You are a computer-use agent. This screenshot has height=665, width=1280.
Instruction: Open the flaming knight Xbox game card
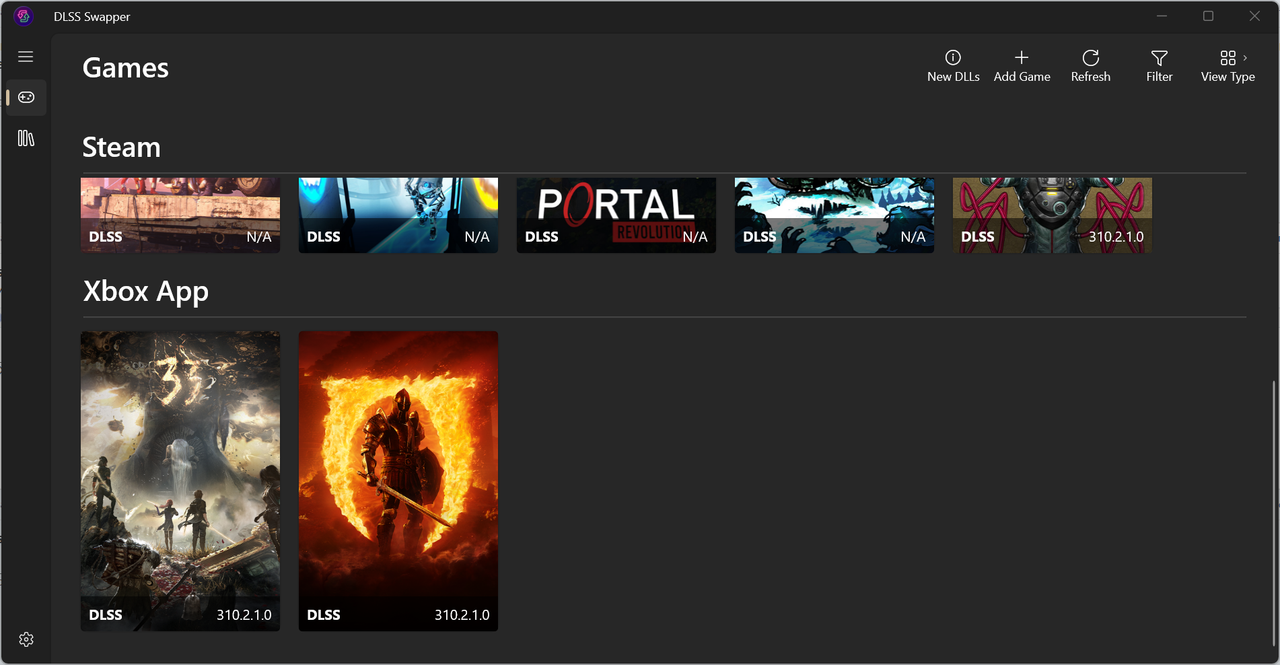tap(398, 481)
